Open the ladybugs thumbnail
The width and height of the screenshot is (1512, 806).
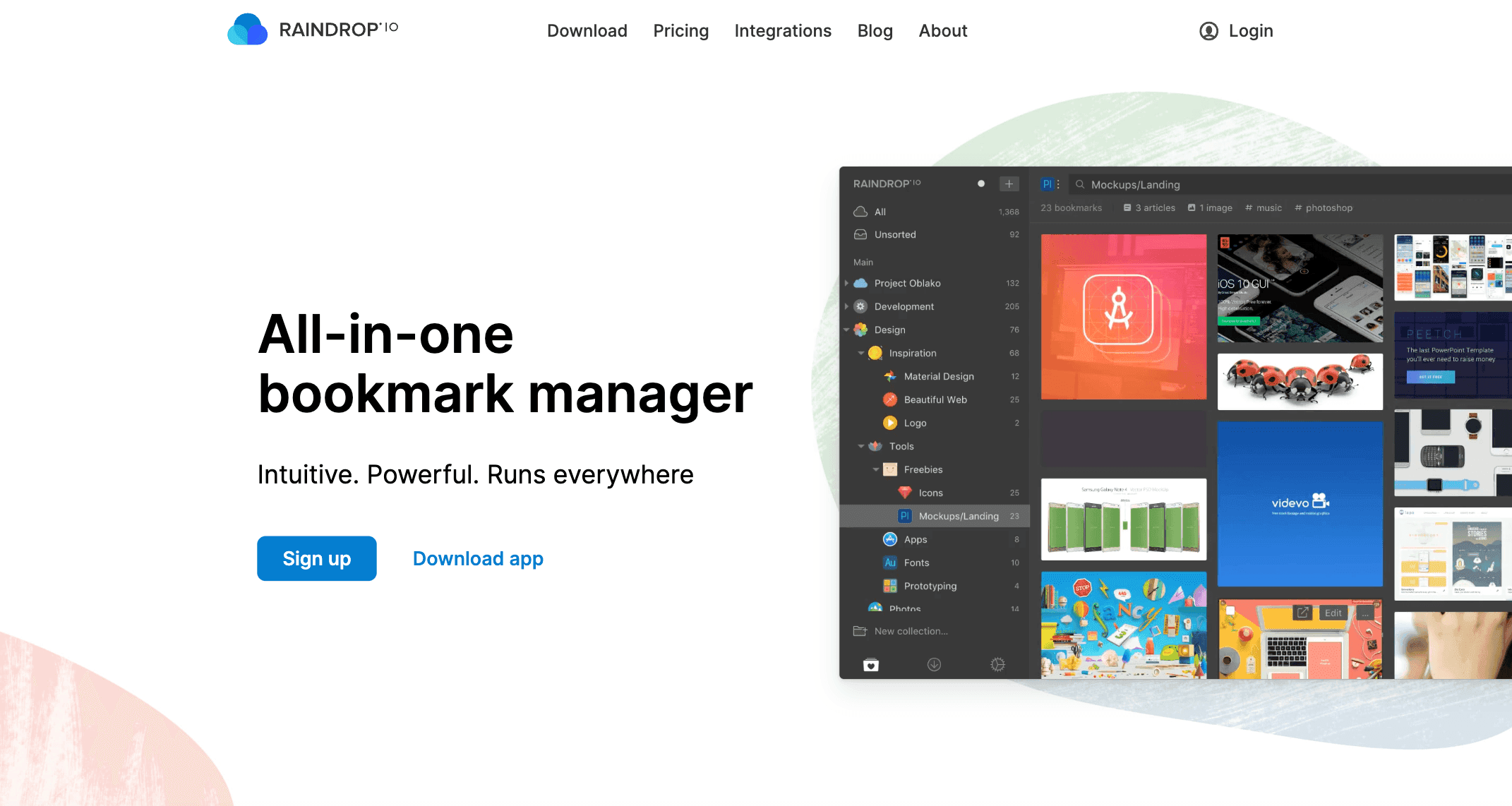point(1300,382)
